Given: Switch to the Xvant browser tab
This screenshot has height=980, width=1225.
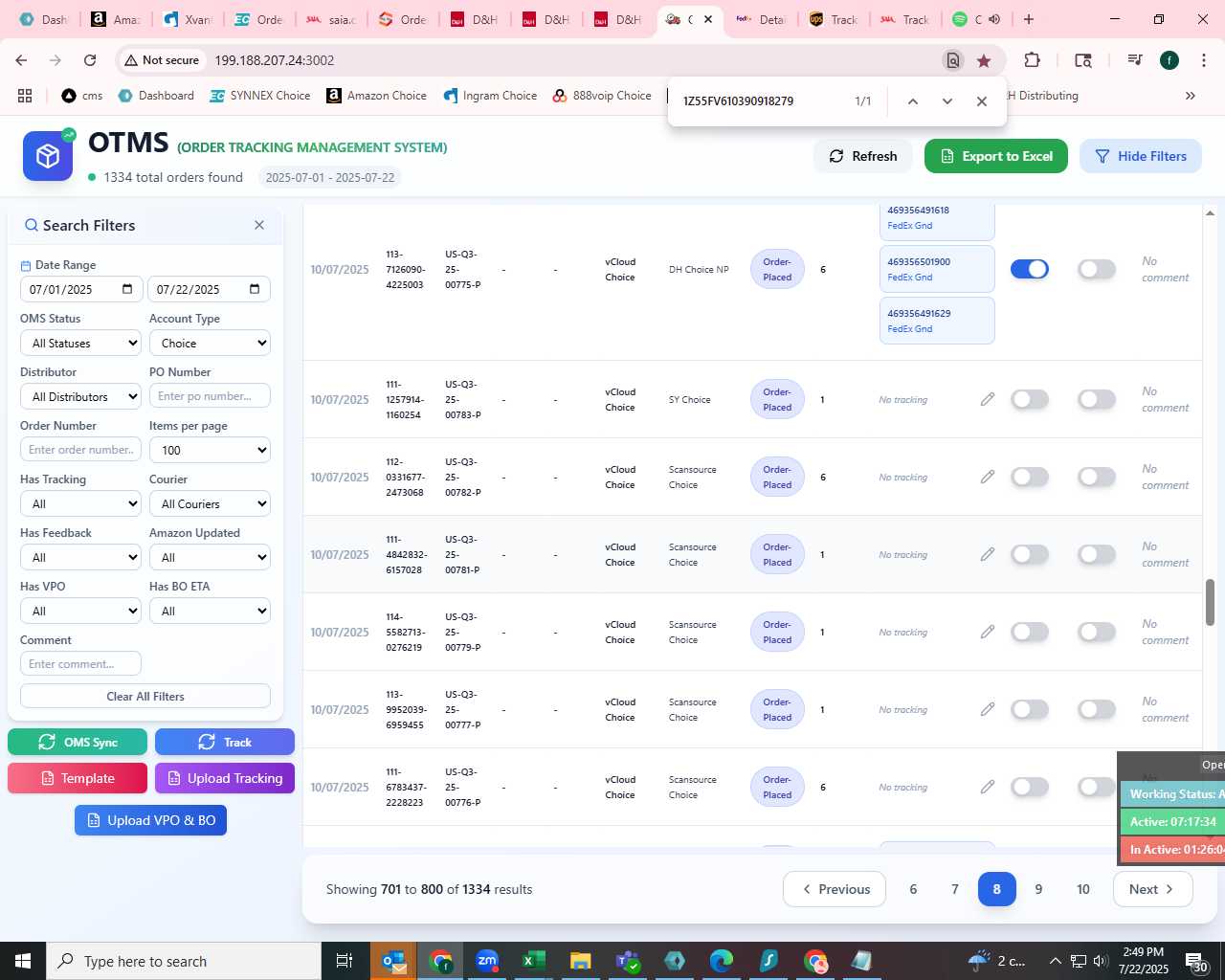Looking at the screenshot, I should (x=189, y=19).
